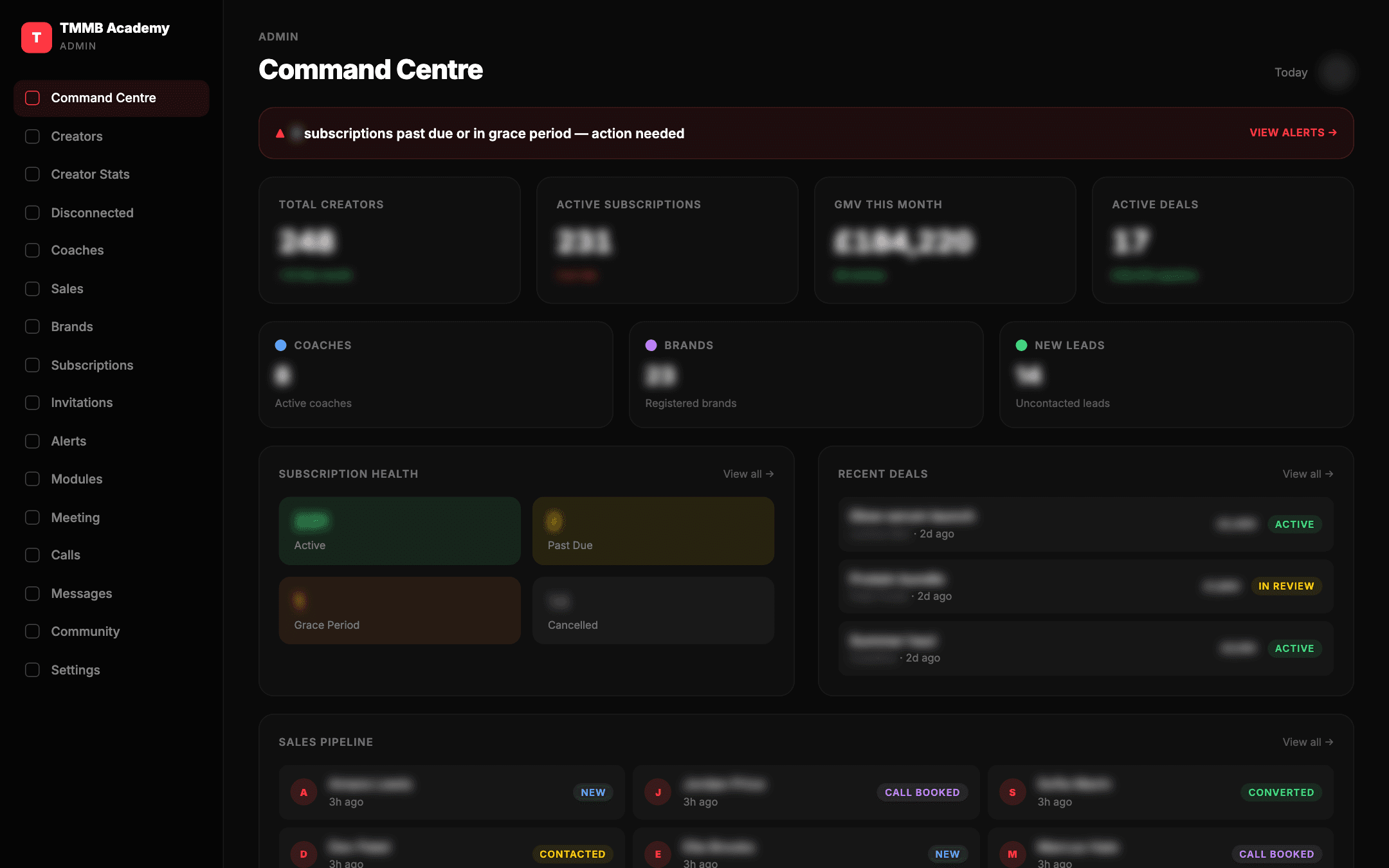The height and width of the screenshot is (868, 1389).
Task: Click the Calls sidebar icon
Action: click(32, 555)
